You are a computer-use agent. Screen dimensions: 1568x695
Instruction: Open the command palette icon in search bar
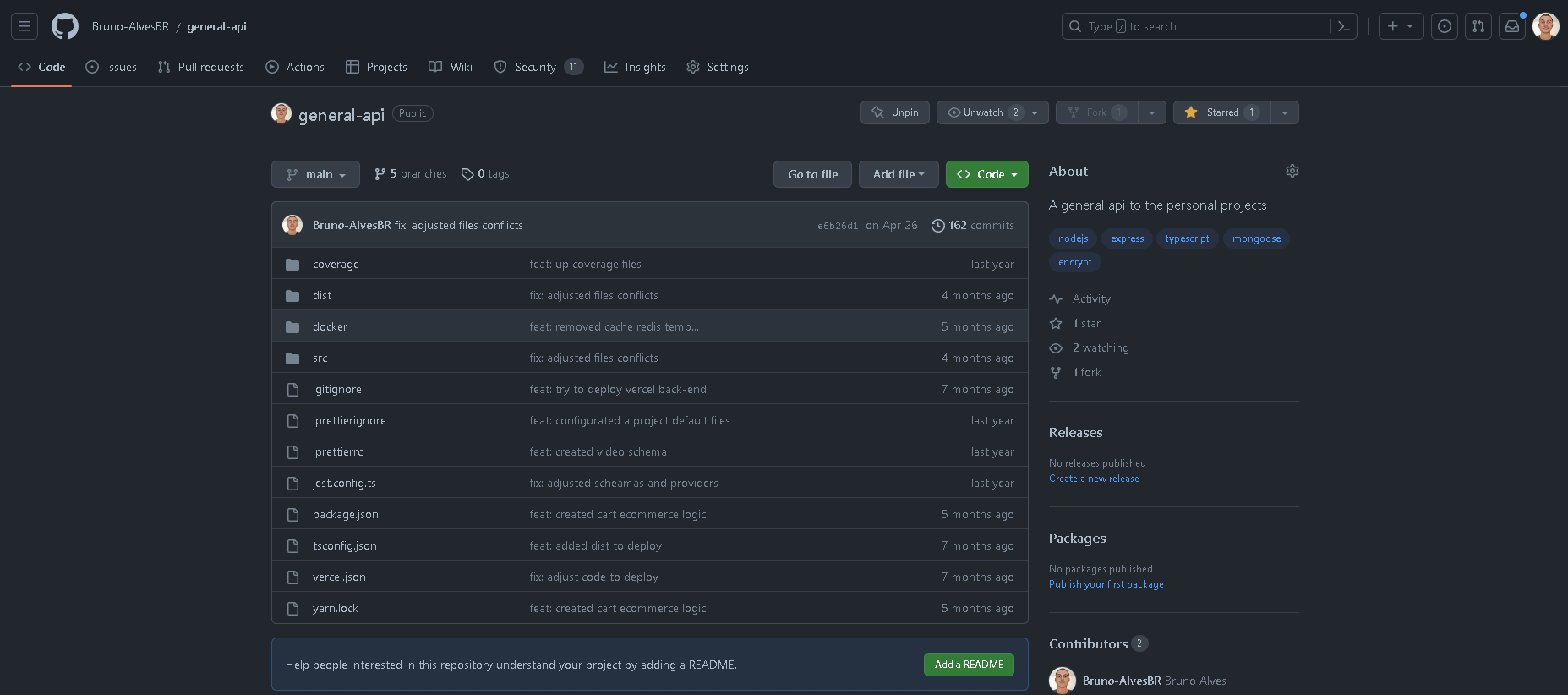pos(1344,26)
